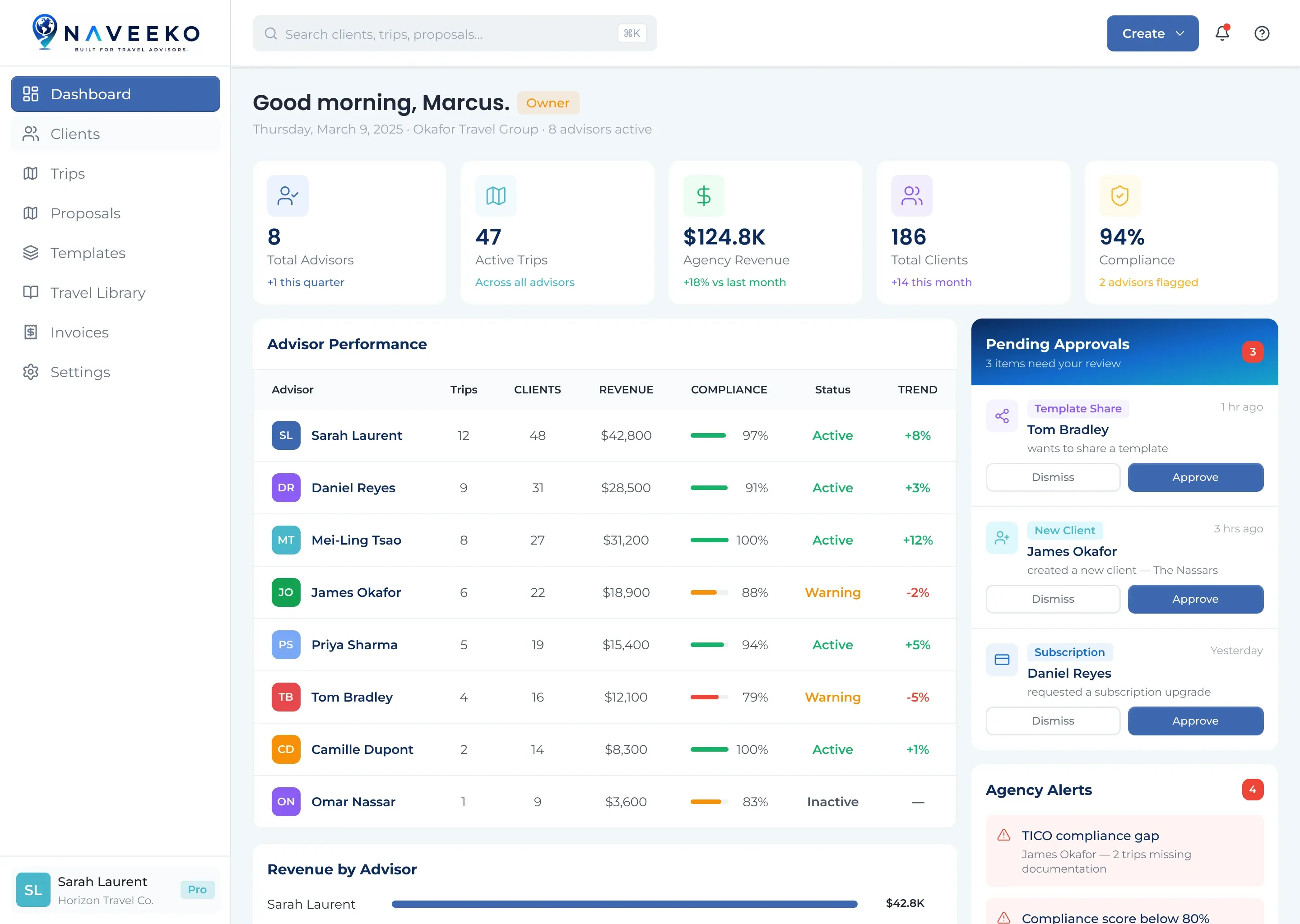Select Proposals in the sidebar
This screenshot has width=1300, height=924.
(x=116, y=213)
